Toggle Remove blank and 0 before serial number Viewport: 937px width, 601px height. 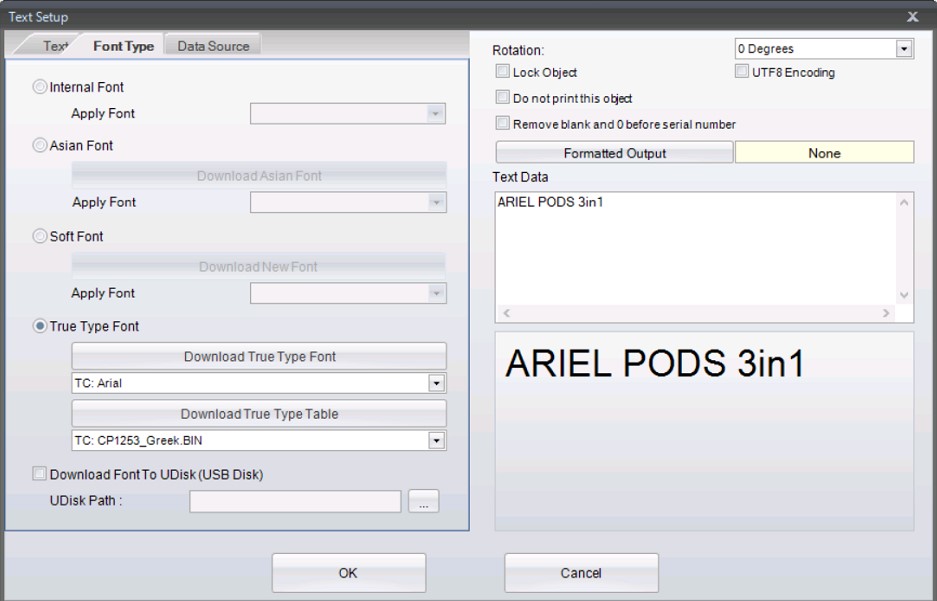[503, 124]
